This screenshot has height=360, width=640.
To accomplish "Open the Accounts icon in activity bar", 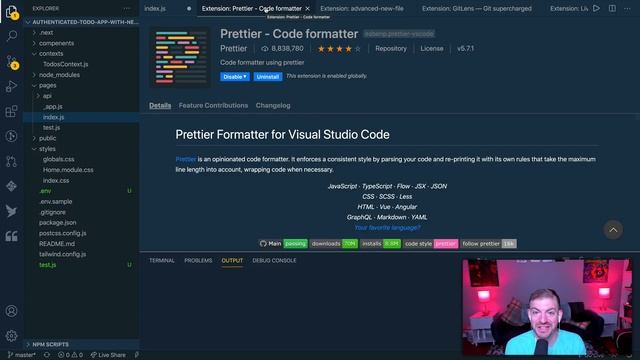I will (x=11, y=311).
